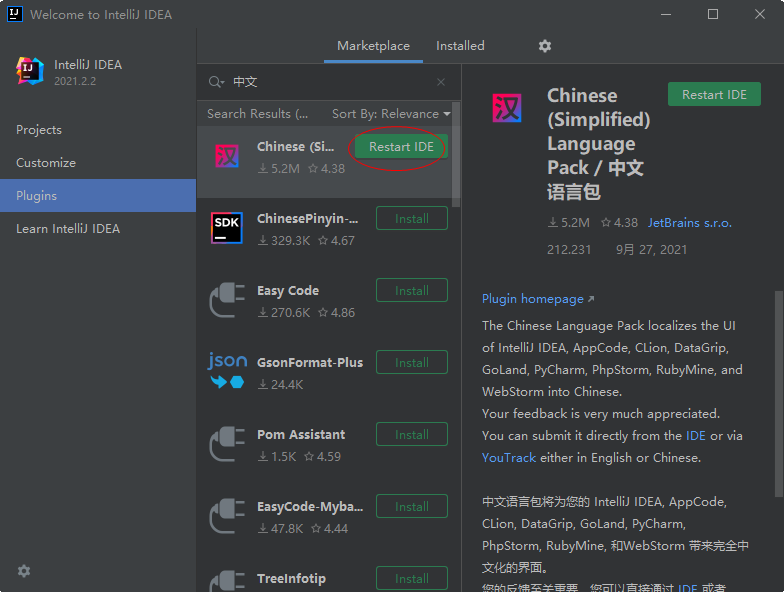
Task: Click the IntelliJ title bar app icon
Action: point(14,14)
